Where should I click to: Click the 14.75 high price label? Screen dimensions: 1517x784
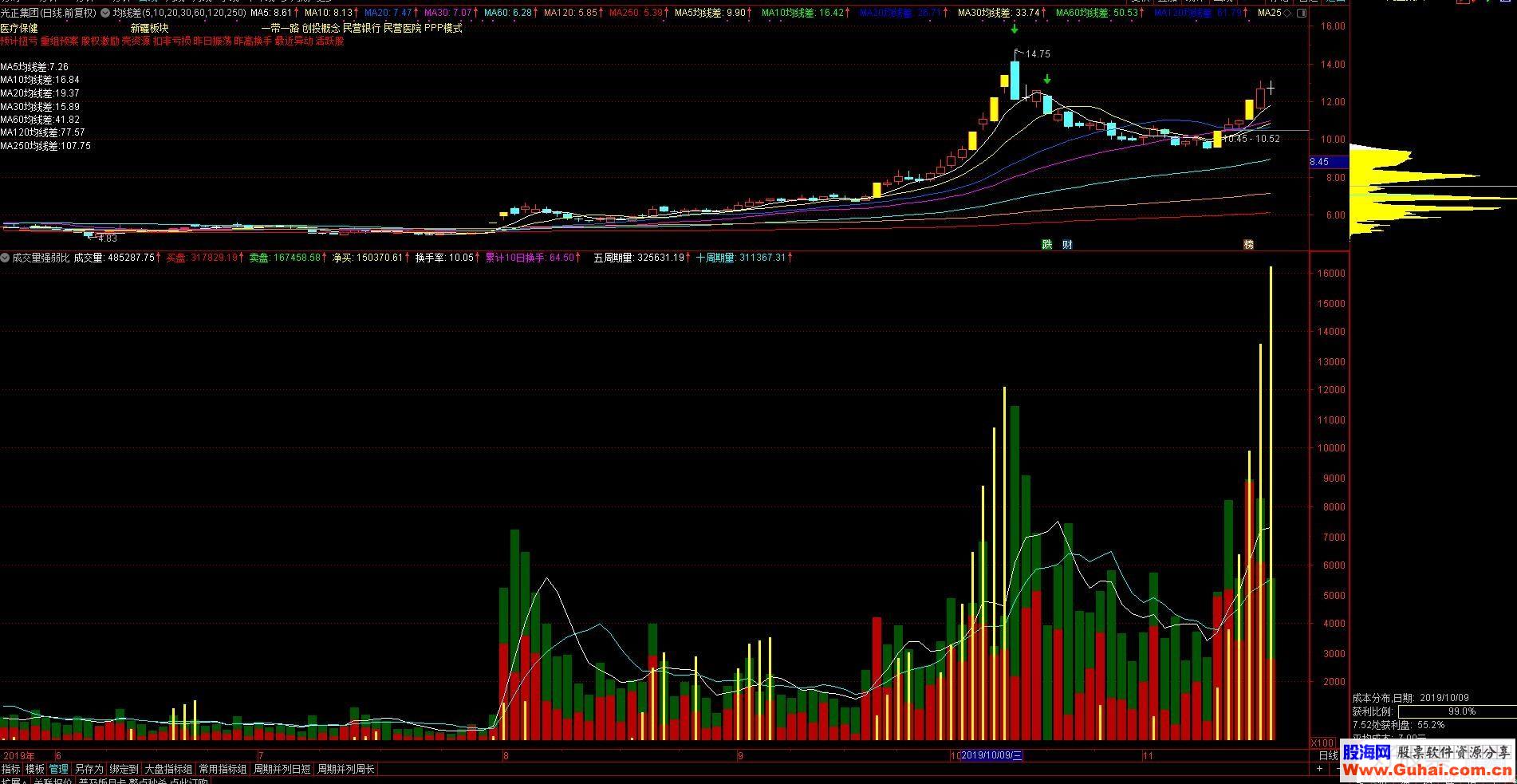[1038, 54]
